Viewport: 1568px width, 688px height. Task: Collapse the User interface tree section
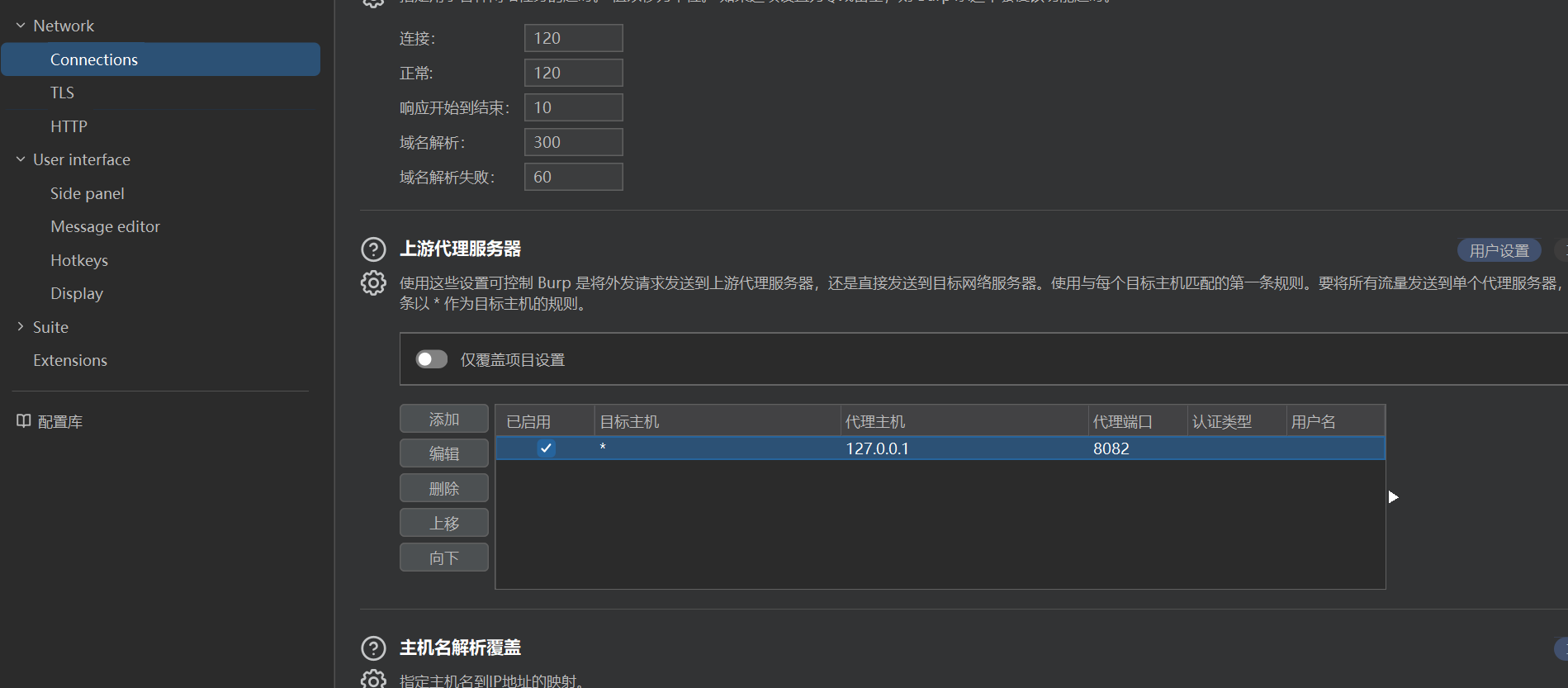(x=21, y=159)
